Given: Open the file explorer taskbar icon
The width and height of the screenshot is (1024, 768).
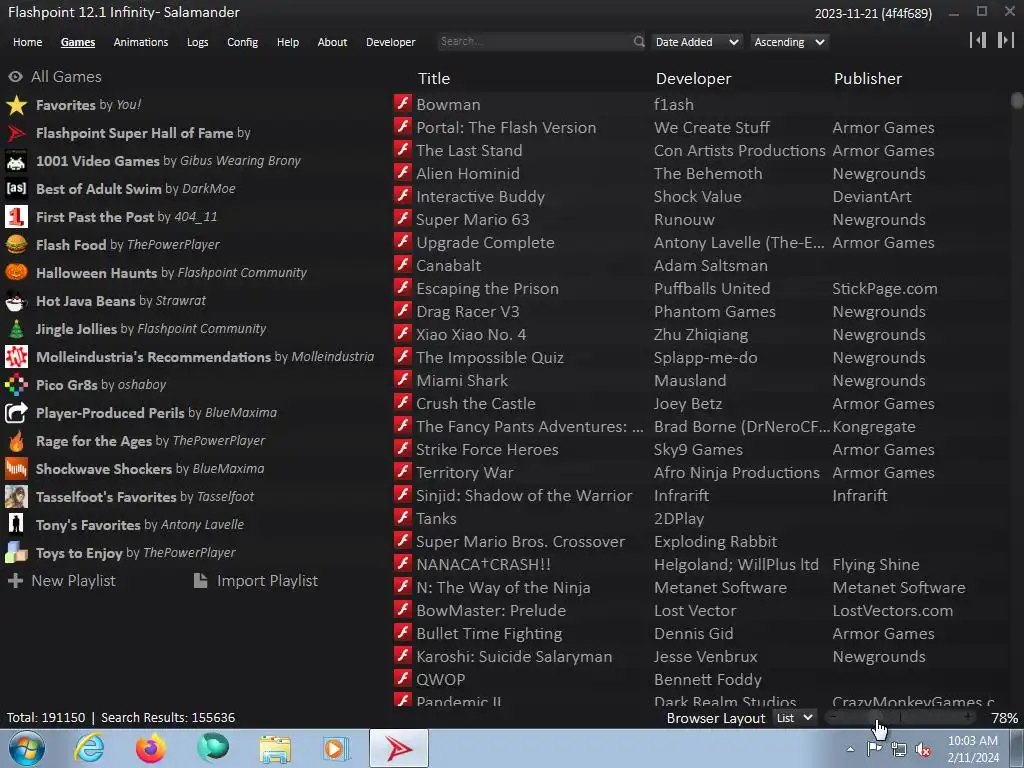Looking at the screenshot, I should [x=275, y=749].
